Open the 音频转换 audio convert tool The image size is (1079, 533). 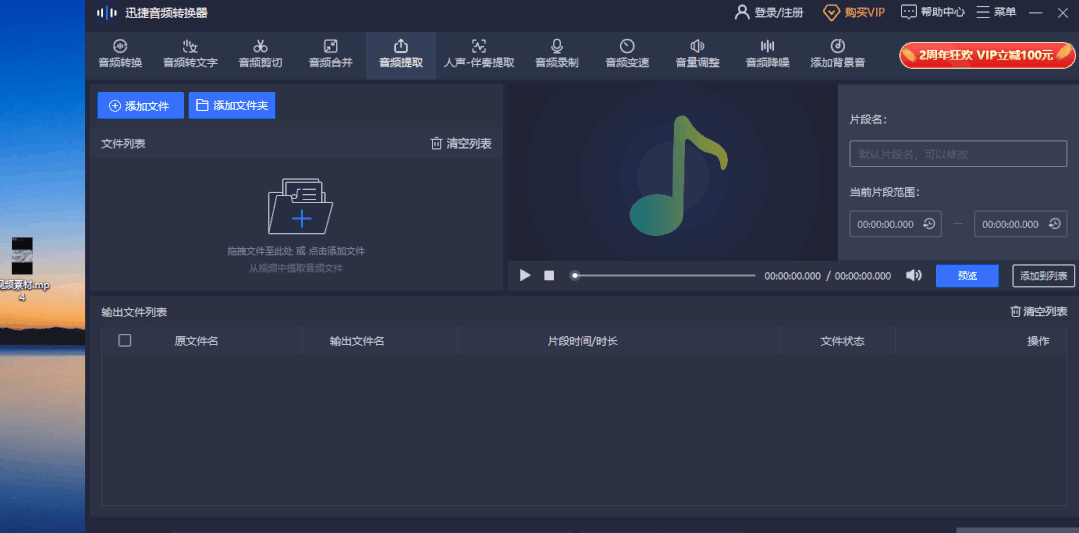(120, 54)
